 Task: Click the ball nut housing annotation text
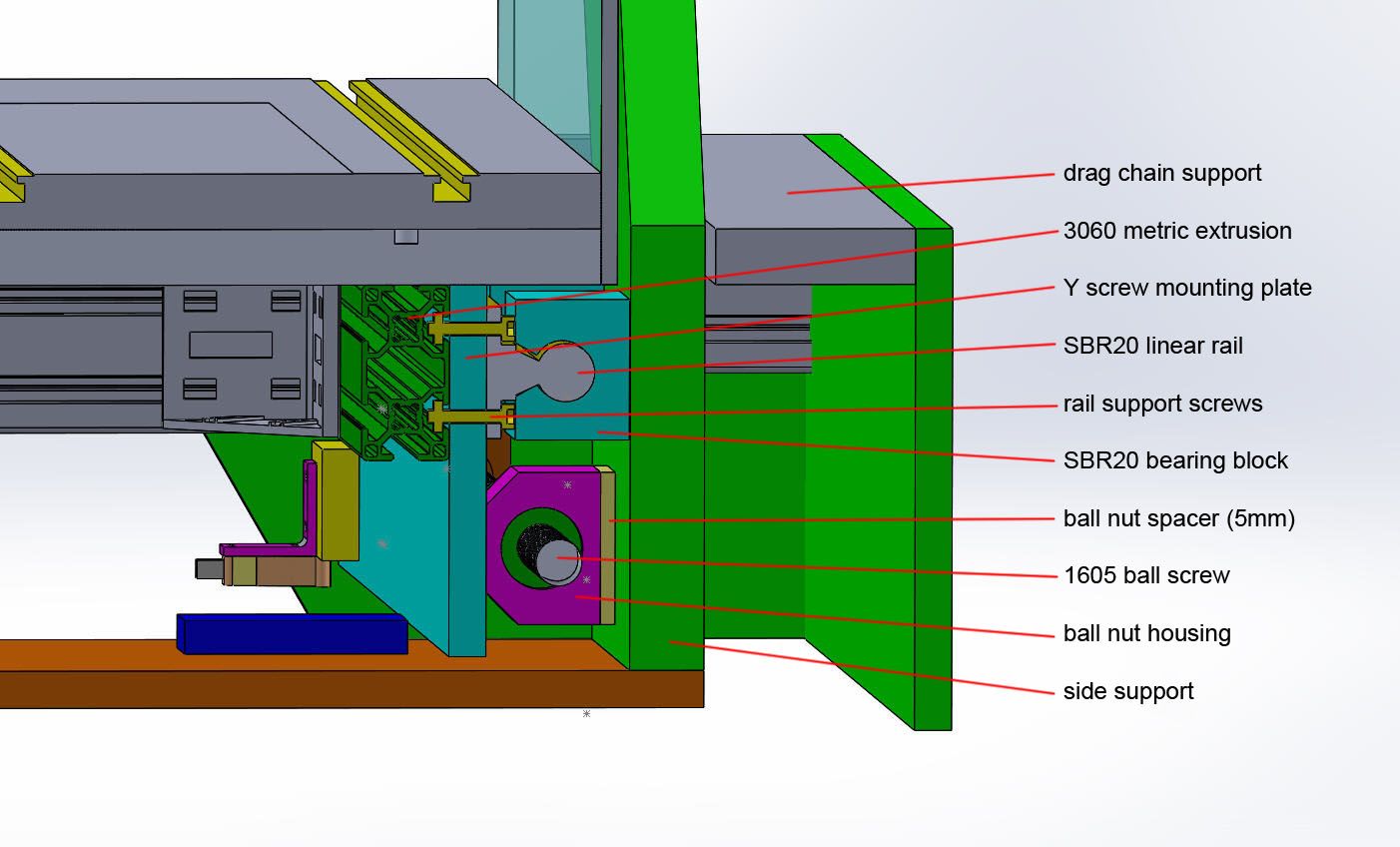click(x=1148, y=633)
